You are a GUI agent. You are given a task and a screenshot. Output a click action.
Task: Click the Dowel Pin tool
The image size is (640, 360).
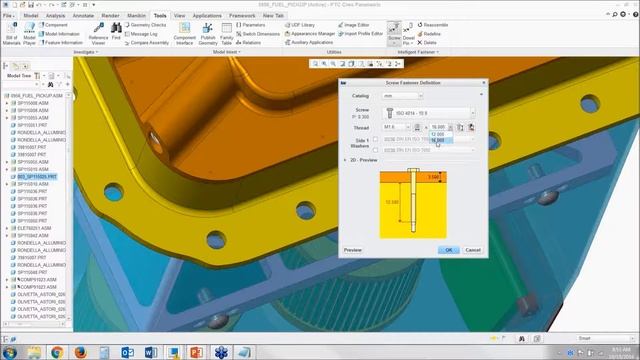[x=408, y=33]
